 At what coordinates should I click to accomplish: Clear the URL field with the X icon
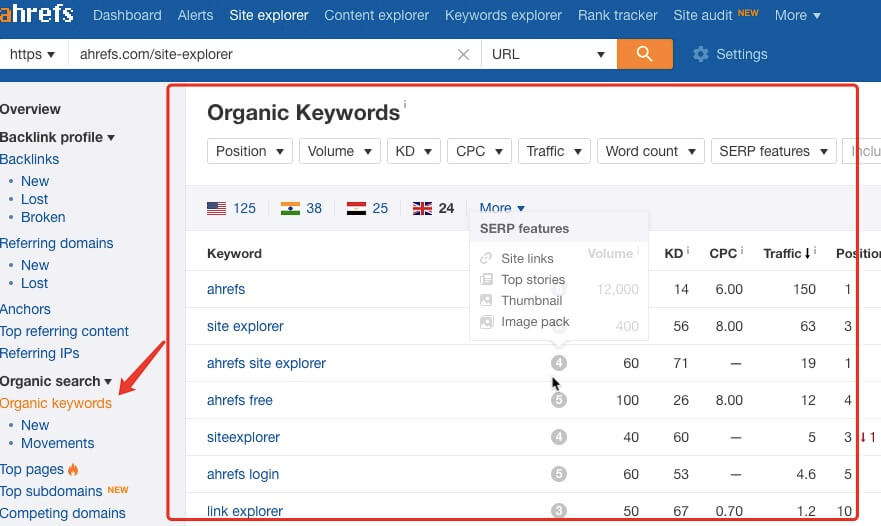pyautogui.click(x=464, y=55)
